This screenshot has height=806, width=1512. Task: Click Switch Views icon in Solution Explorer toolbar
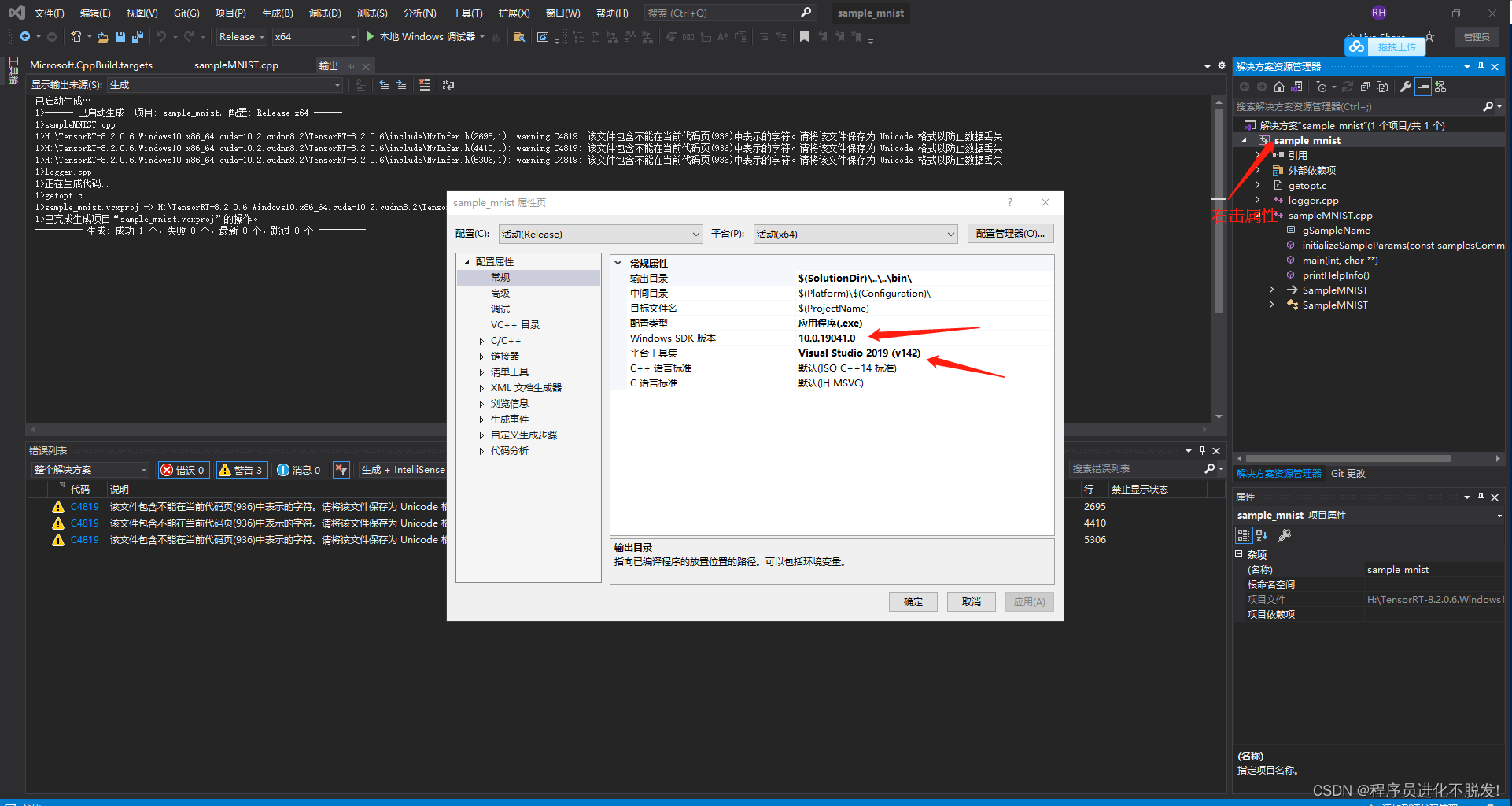(1297, 87)
